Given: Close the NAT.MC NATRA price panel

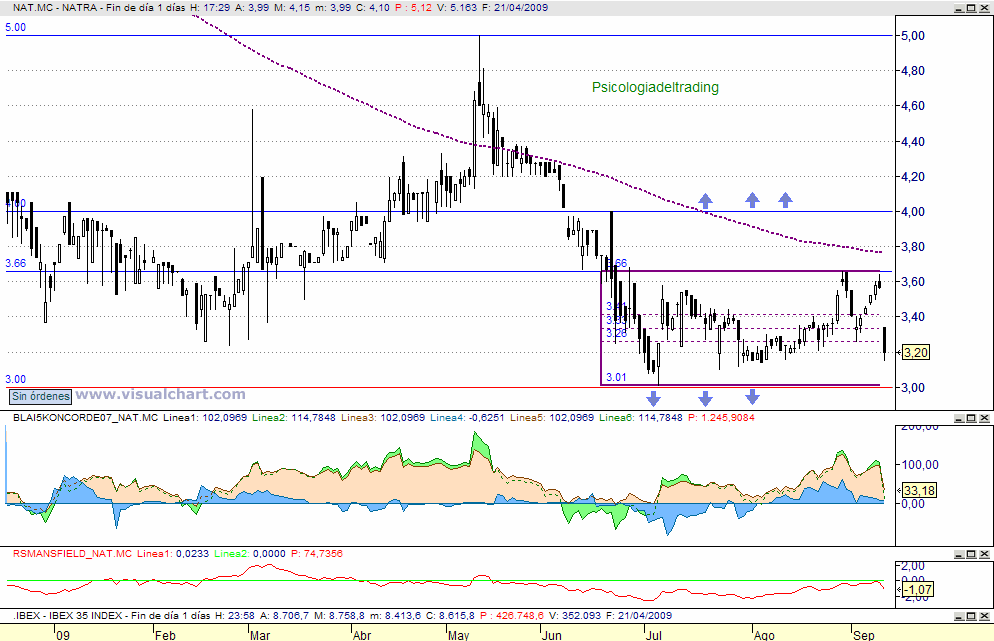Looking at the screenshot, I should 984,8.
